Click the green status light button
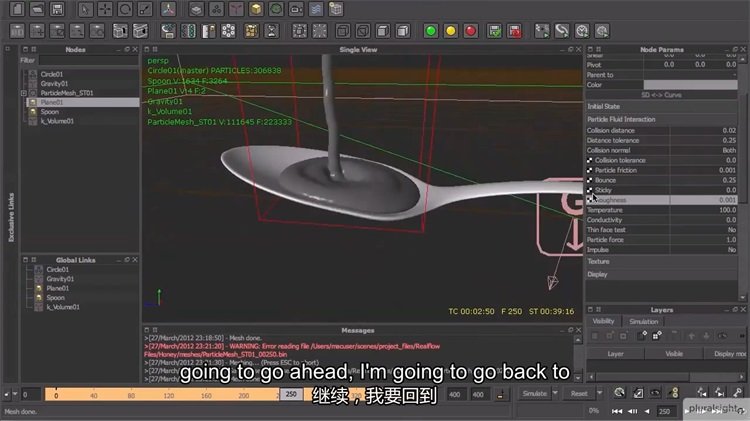The image size is (750, 421). 430,31
